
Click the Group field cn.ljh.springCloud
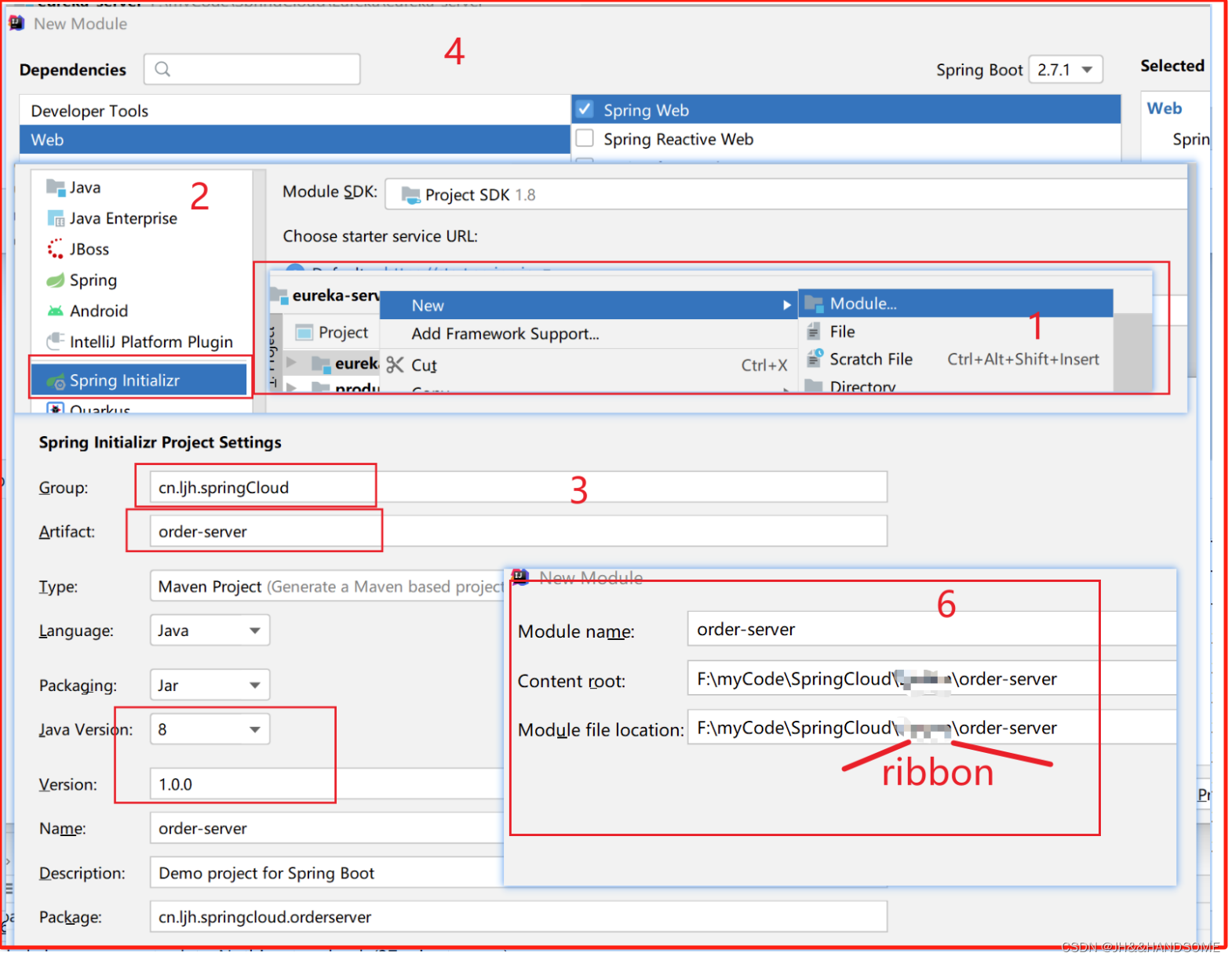click(x=518, y=487)
